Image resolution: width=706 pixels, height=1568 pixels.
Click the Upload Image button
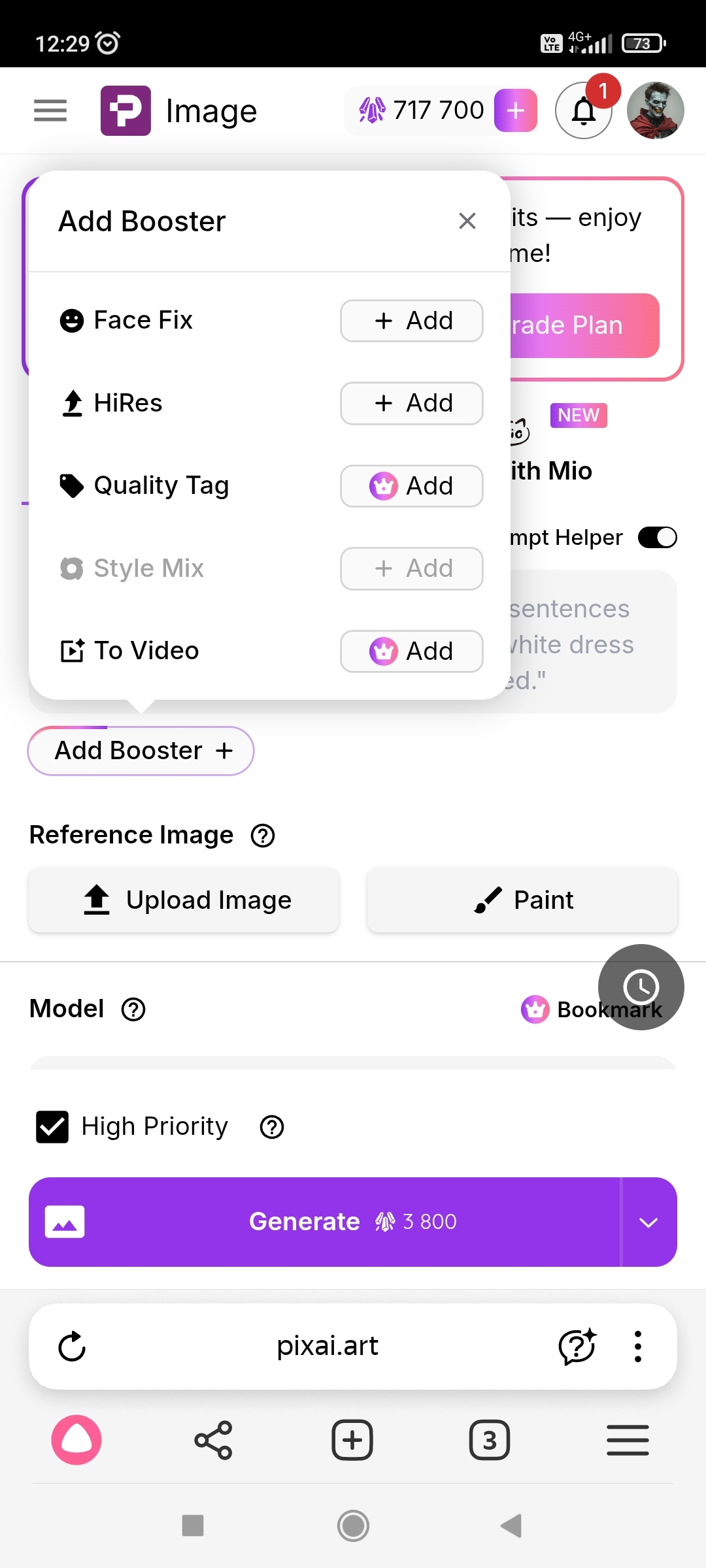click(x=184, y=900)
